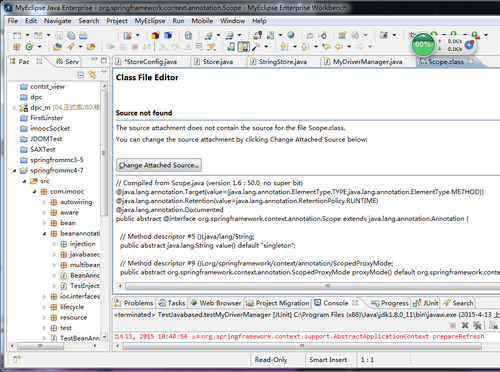The width and height of the screenshot is (500, 372).
Task: Click the 60% memory accelerator ball
Action: 423,44
